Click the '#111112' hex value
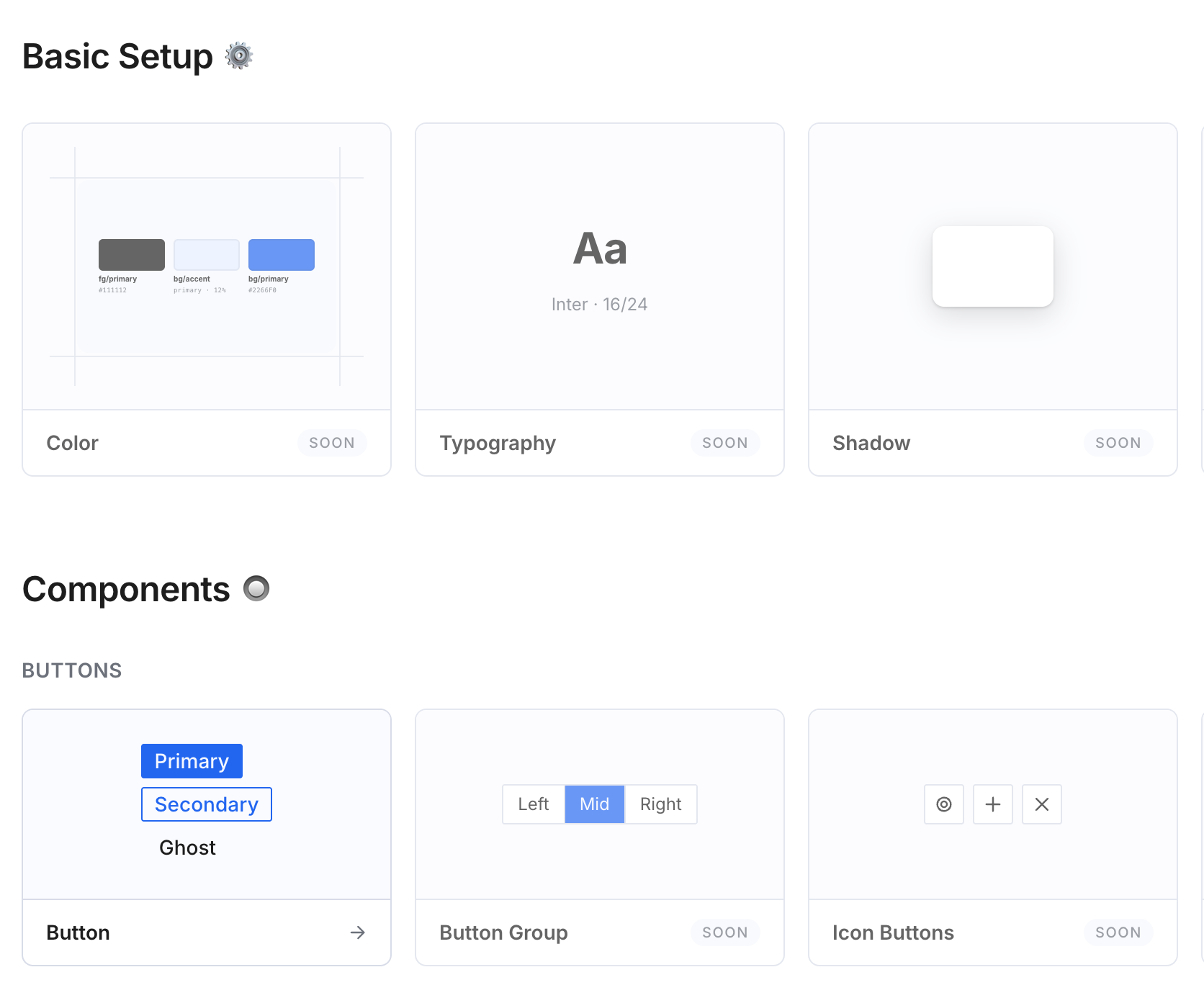Screen dimensions: 1204x998 click(x=113, y=290)
